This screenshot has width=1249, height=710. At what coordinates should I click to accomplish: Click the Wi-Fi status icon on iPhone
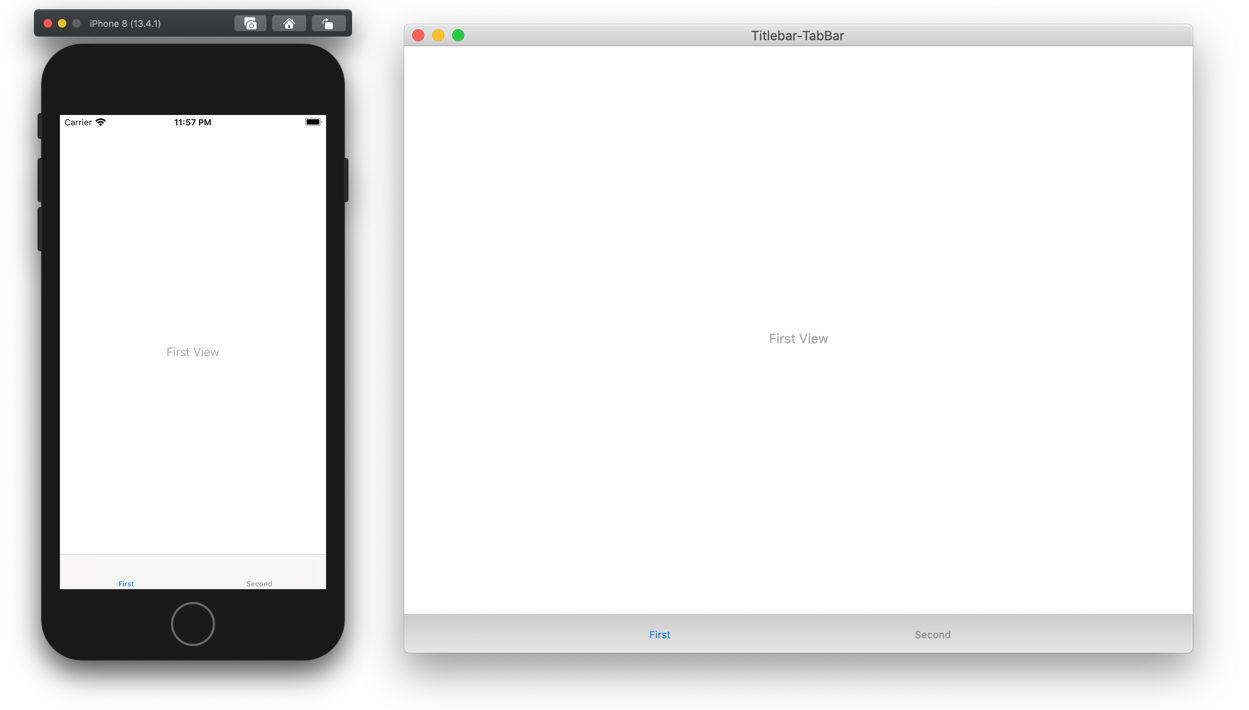click(100, 122)
